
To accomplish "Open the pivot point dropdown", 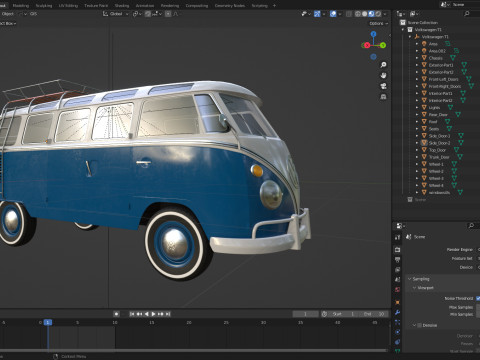I will 137,14.
